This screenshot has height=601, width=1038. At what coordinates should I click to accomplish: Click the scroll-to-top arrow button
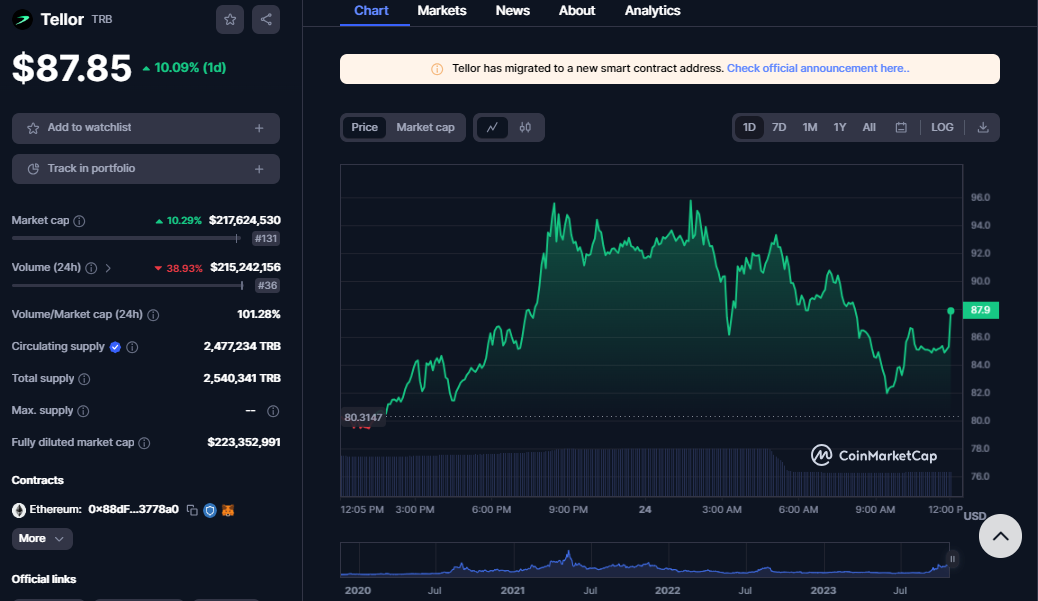pos(1000,536)
